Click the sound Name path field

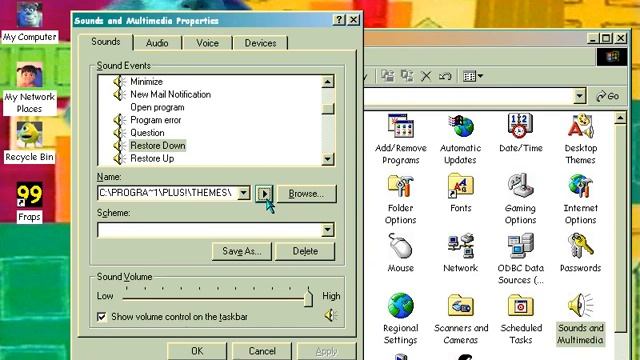click(167, 193)
